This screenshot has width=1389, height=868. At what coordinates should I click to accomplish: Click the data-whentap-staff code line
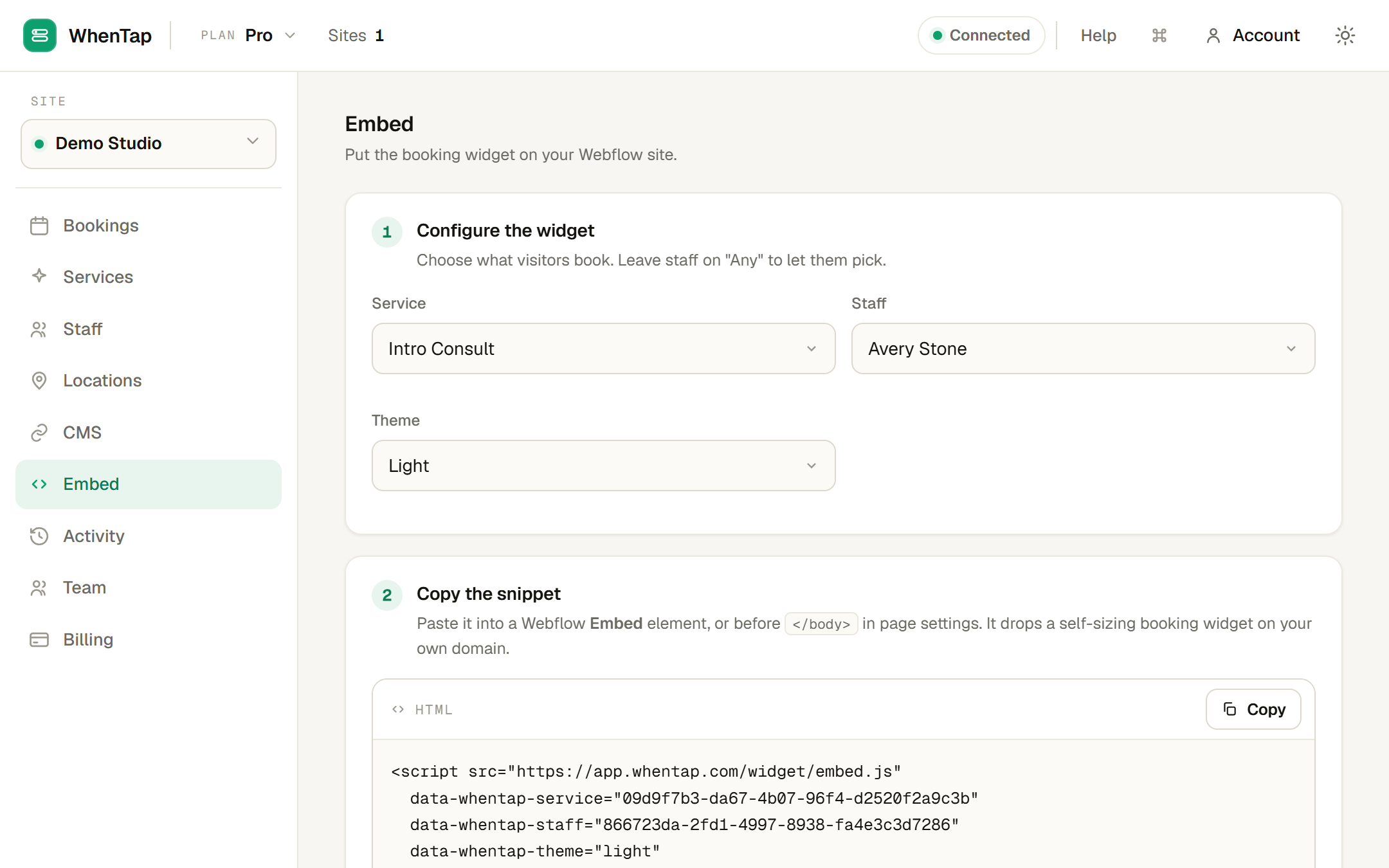[x=684, y=825]
